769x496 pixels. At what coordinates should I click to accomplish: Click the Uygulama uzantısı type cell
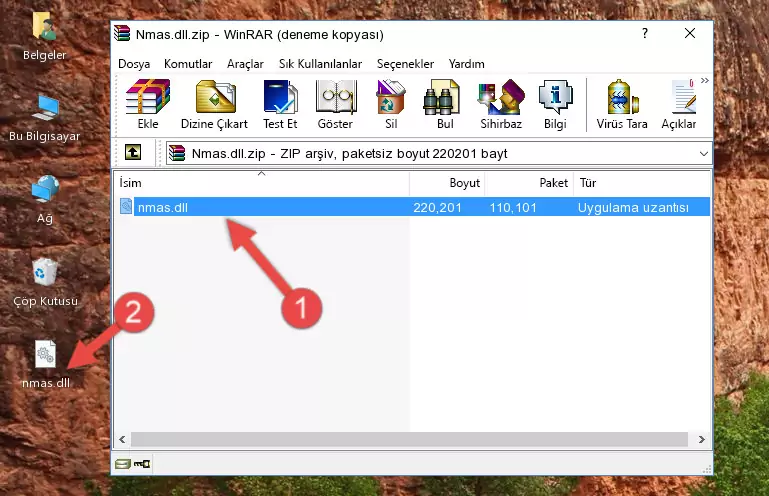633,208
